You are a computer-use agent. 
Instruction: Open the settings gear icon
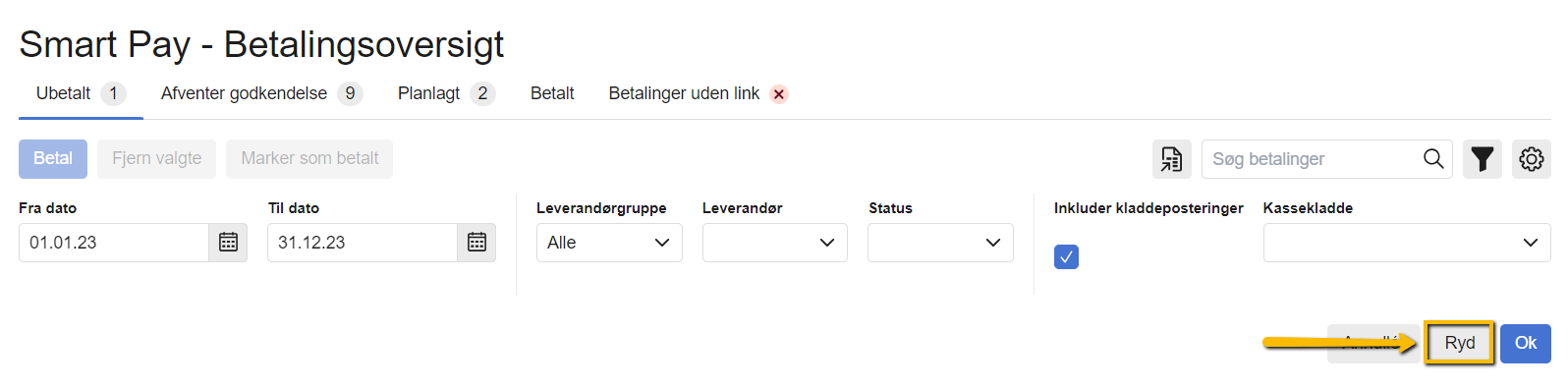pyautogui.click(x=1531, y=159)
